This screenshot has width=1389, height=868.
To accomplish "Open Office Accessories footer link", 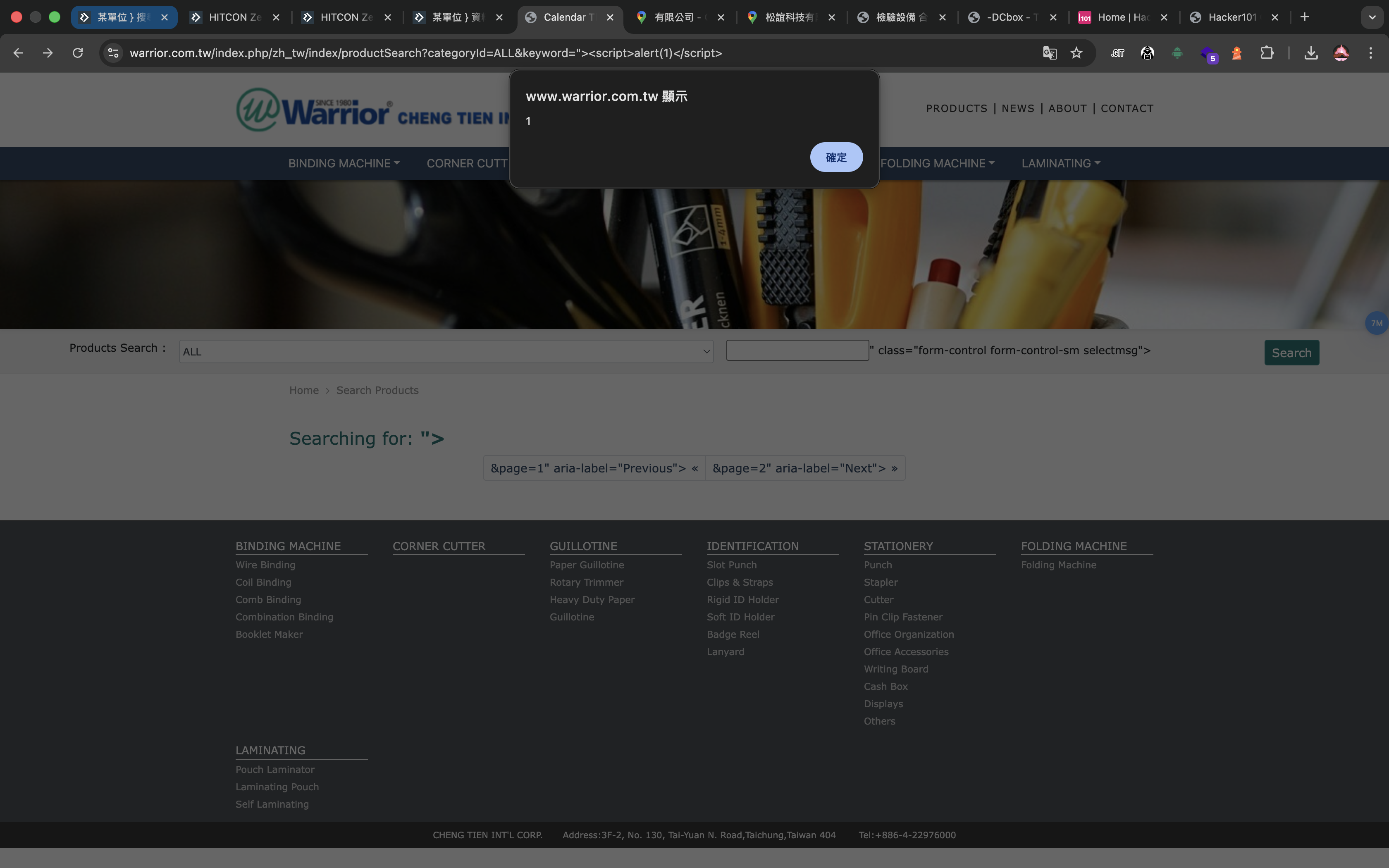I will [x=906, y=651].
